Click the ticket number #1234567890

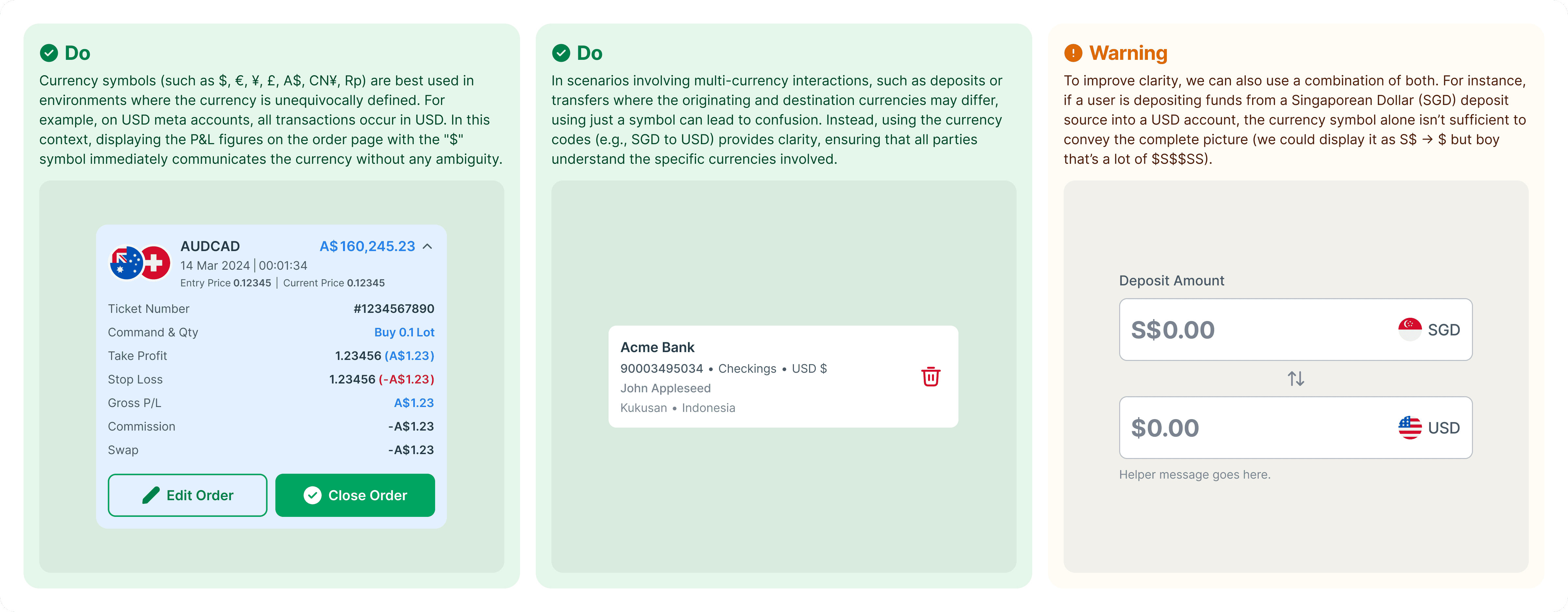[x=394, y=309]
